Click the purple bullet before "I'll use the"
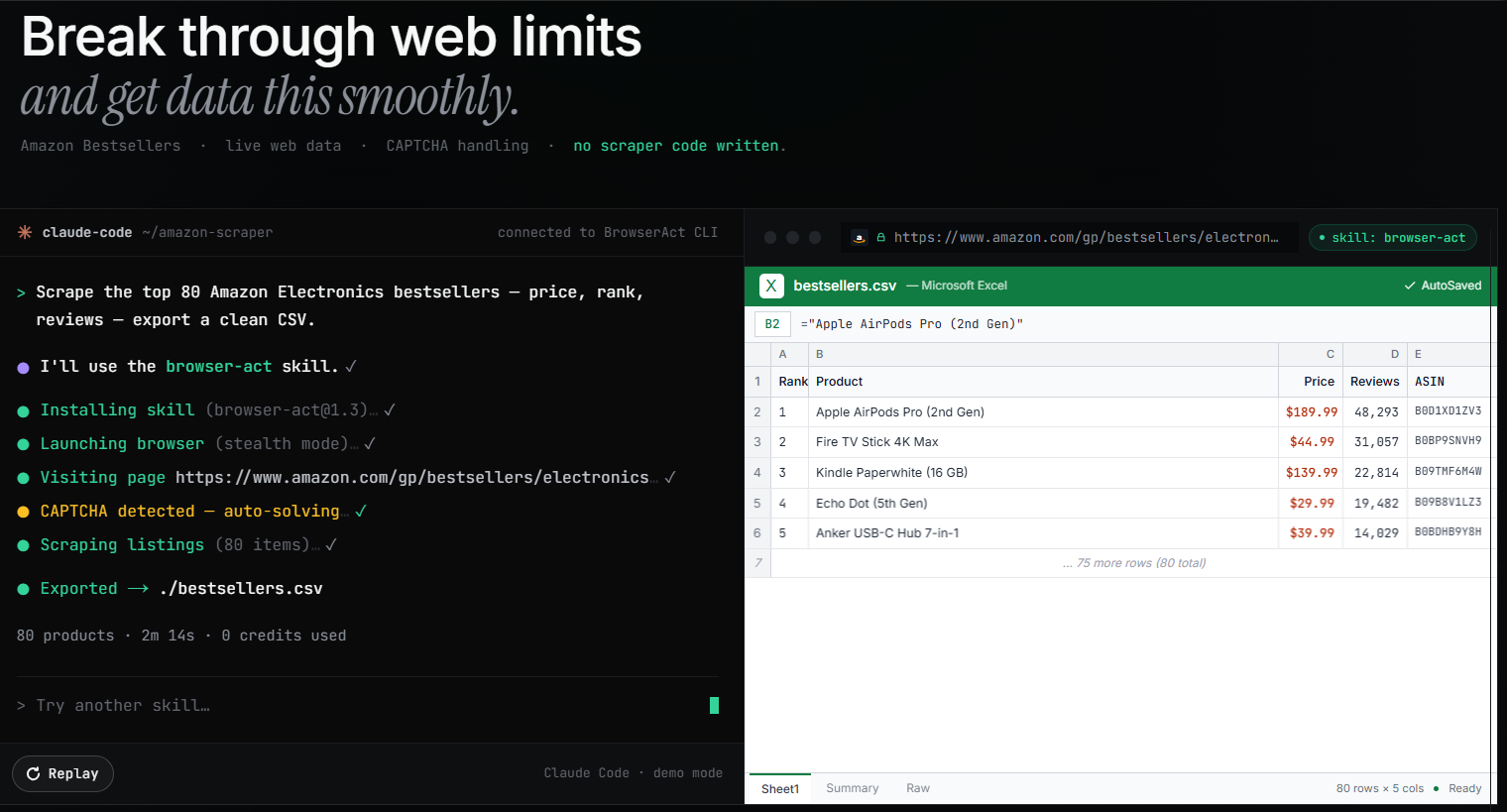The height and width of the screenshot is (812, 1507). [x=23, y=368]
